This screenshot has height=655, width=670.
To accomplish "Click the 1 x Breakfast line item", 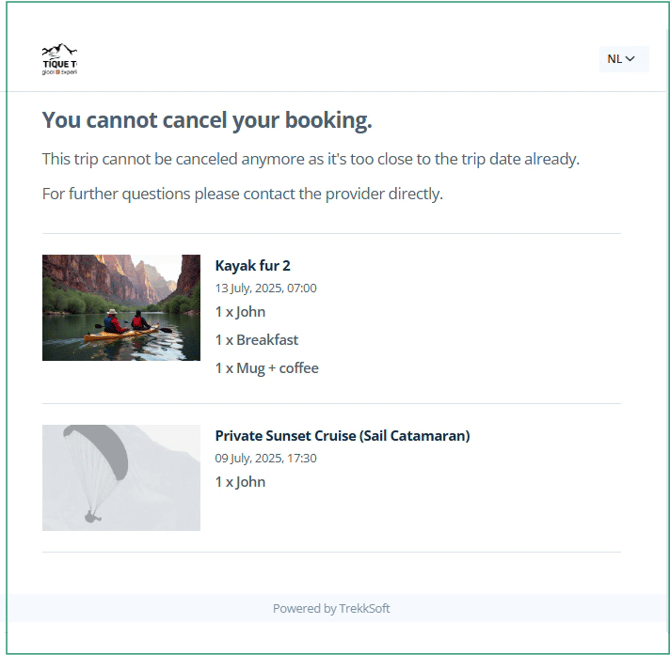I will click(257, 340).
